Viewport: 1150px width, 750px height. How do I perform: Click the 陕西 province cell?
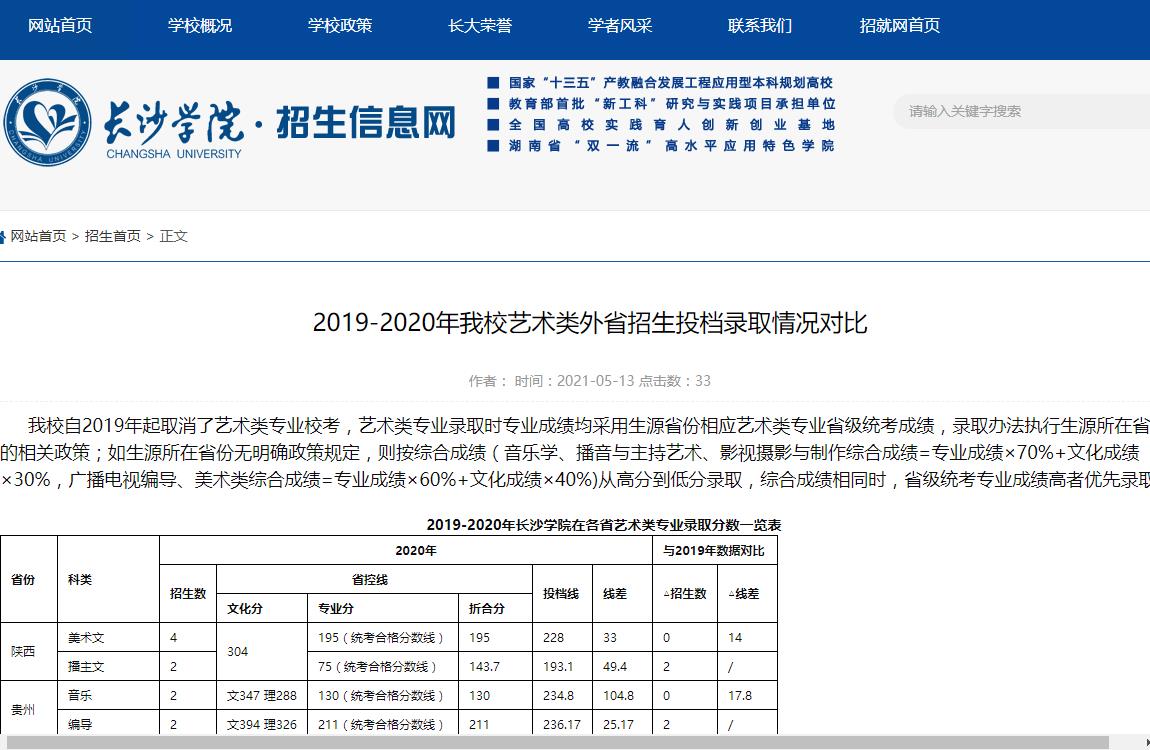[29, 652]
